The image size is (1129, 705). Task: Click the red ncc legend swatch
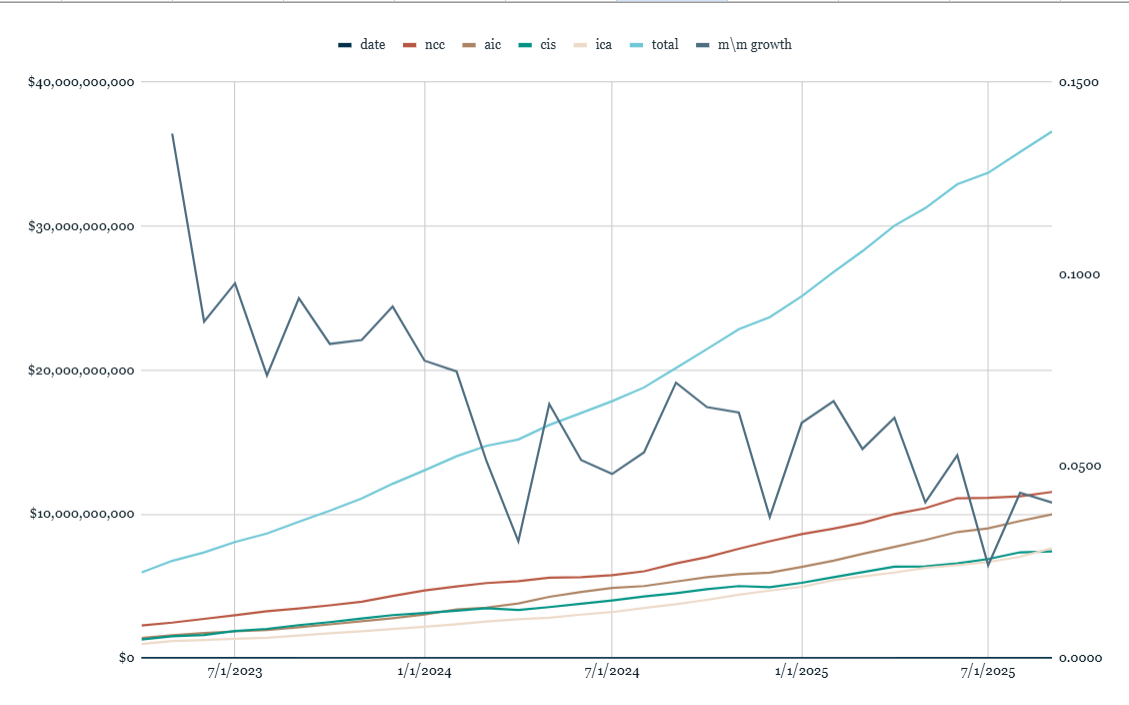[409, 45]
